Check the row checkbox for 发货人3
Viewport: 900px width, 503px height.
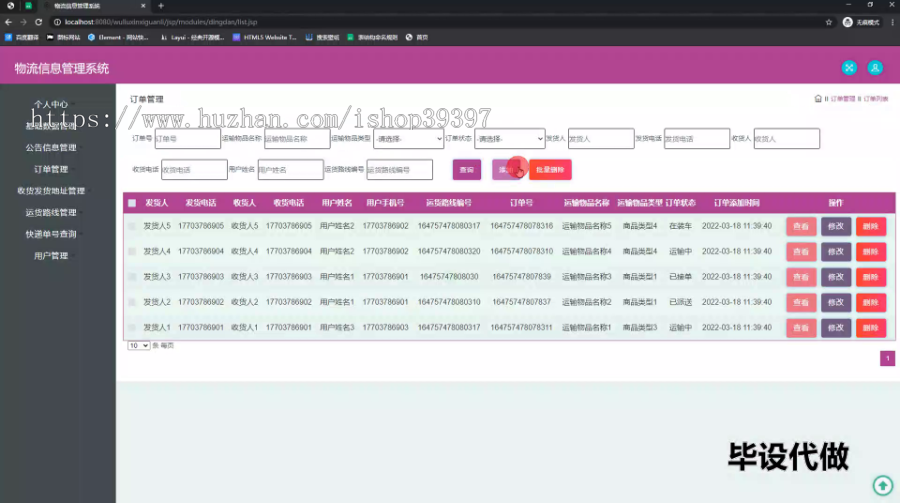click(x=132, y=277)
